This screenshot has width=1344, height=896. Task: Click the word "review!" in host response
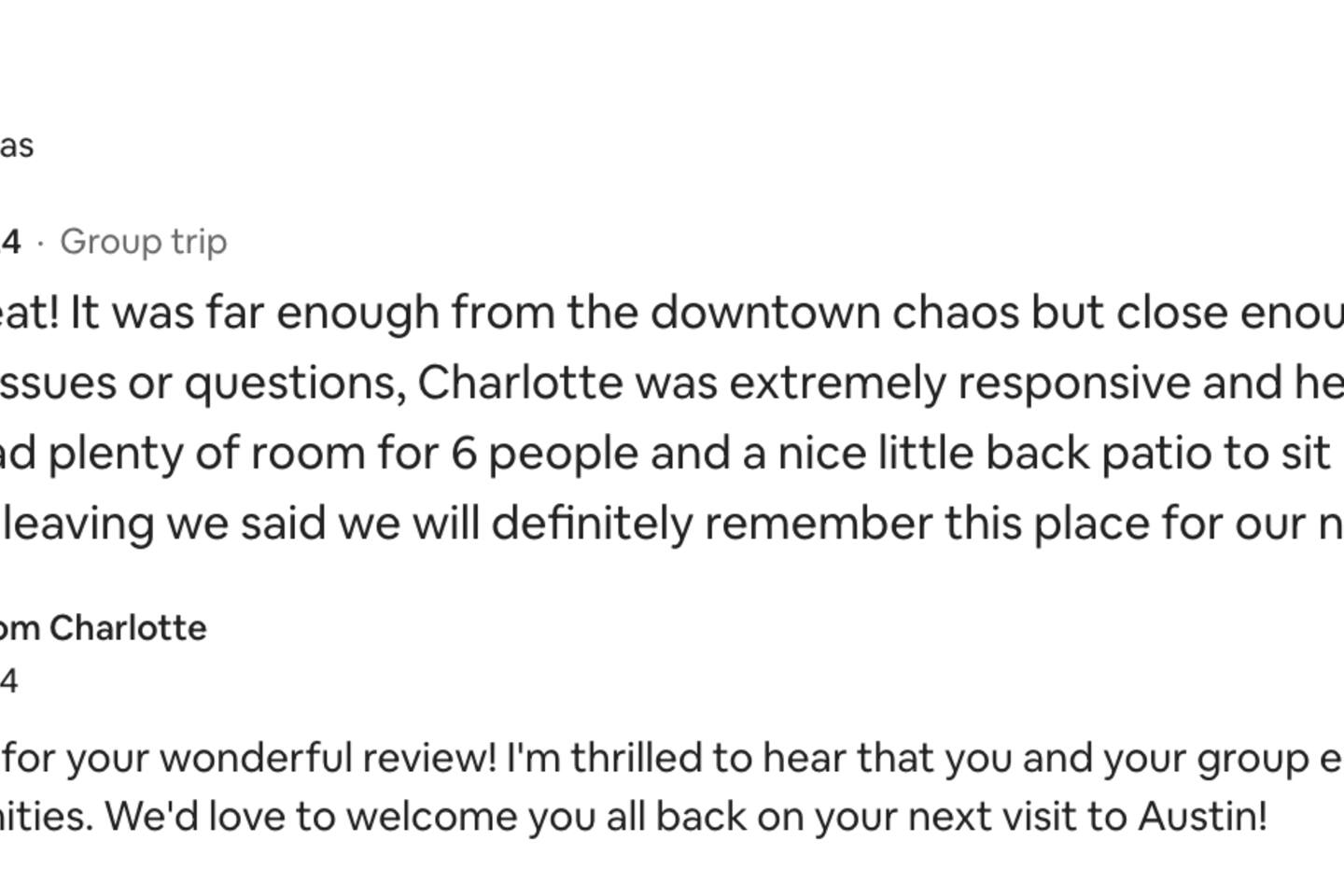tap(430, 758)
